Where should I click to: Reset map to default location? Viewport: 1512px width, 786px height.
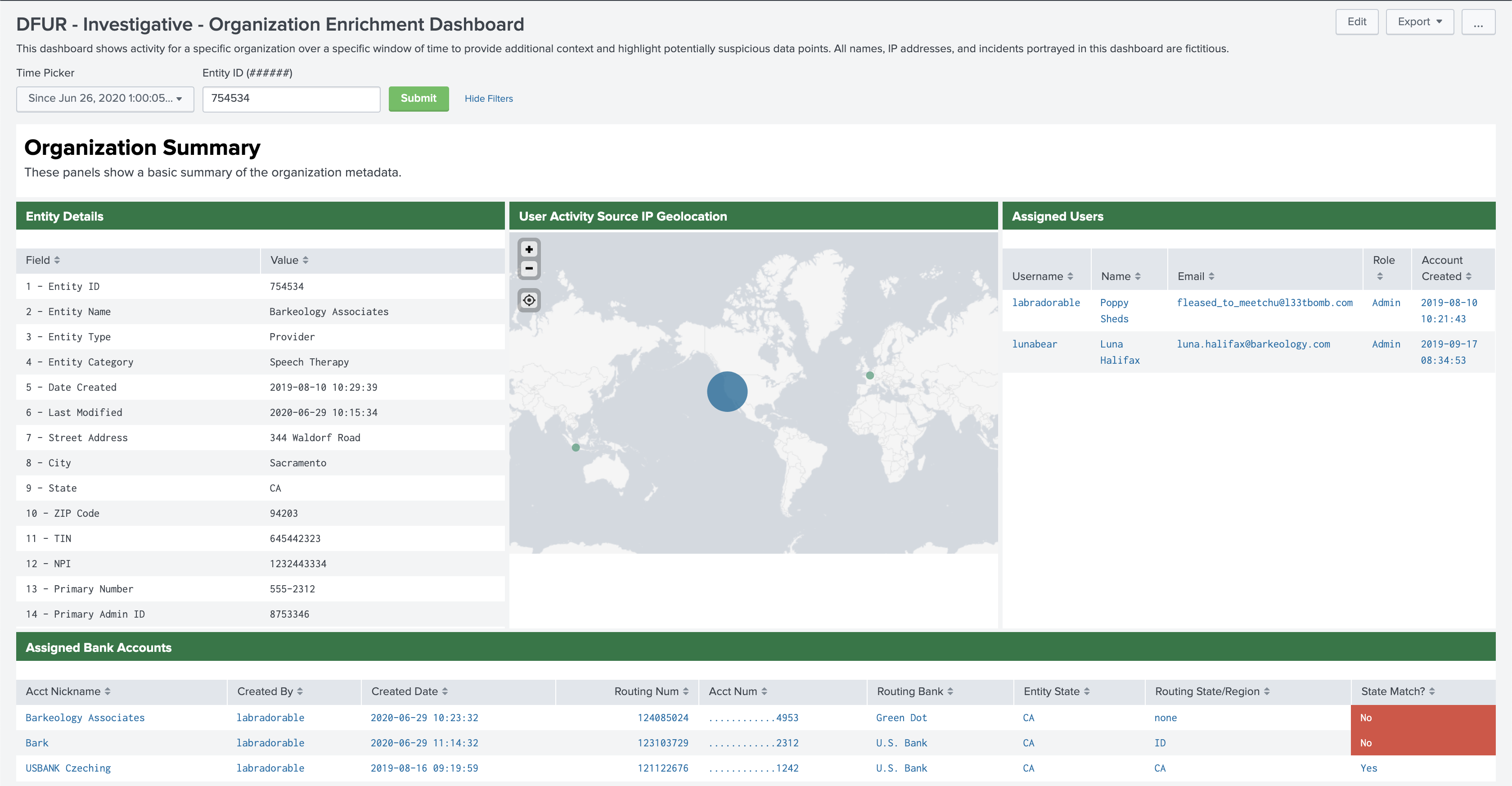[x=529, y=301]
